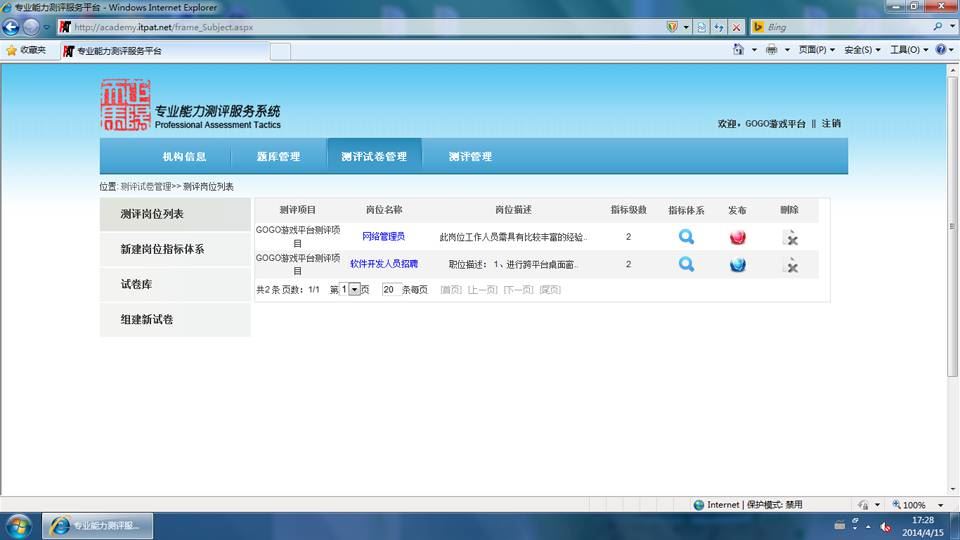Click the items-per-page input field
Screen dimensions: 960x540
(x=391, y=290)
